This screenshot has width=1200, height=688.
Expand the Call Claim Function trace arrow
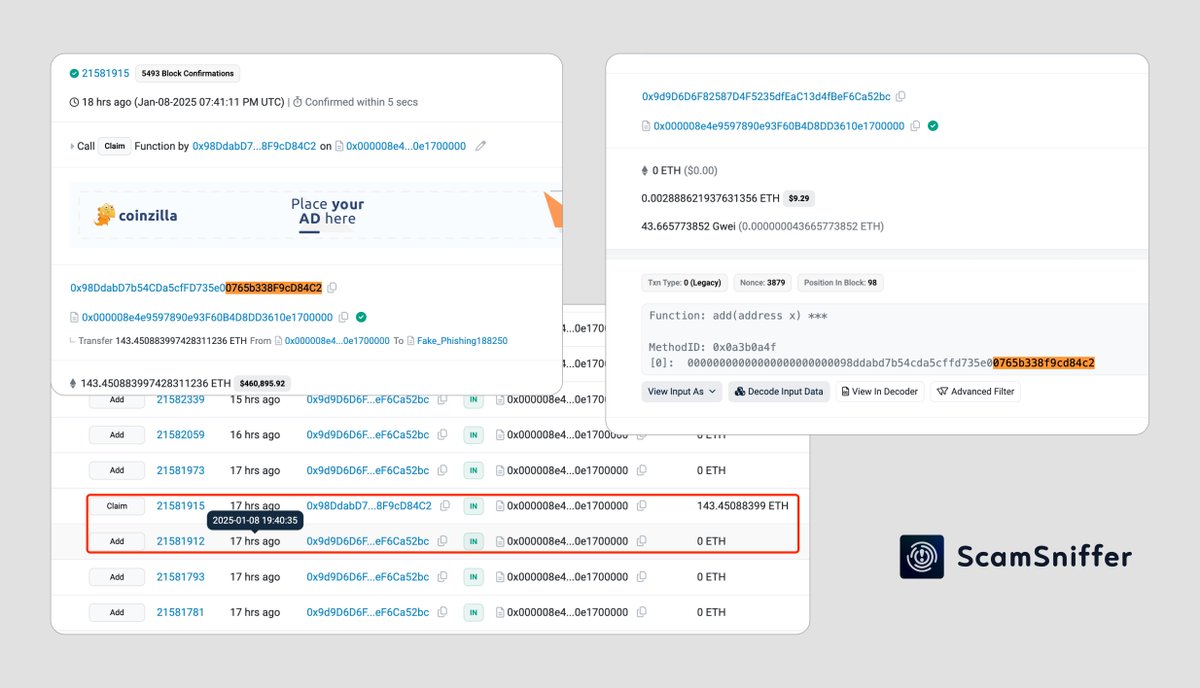(x=72, y=146)
